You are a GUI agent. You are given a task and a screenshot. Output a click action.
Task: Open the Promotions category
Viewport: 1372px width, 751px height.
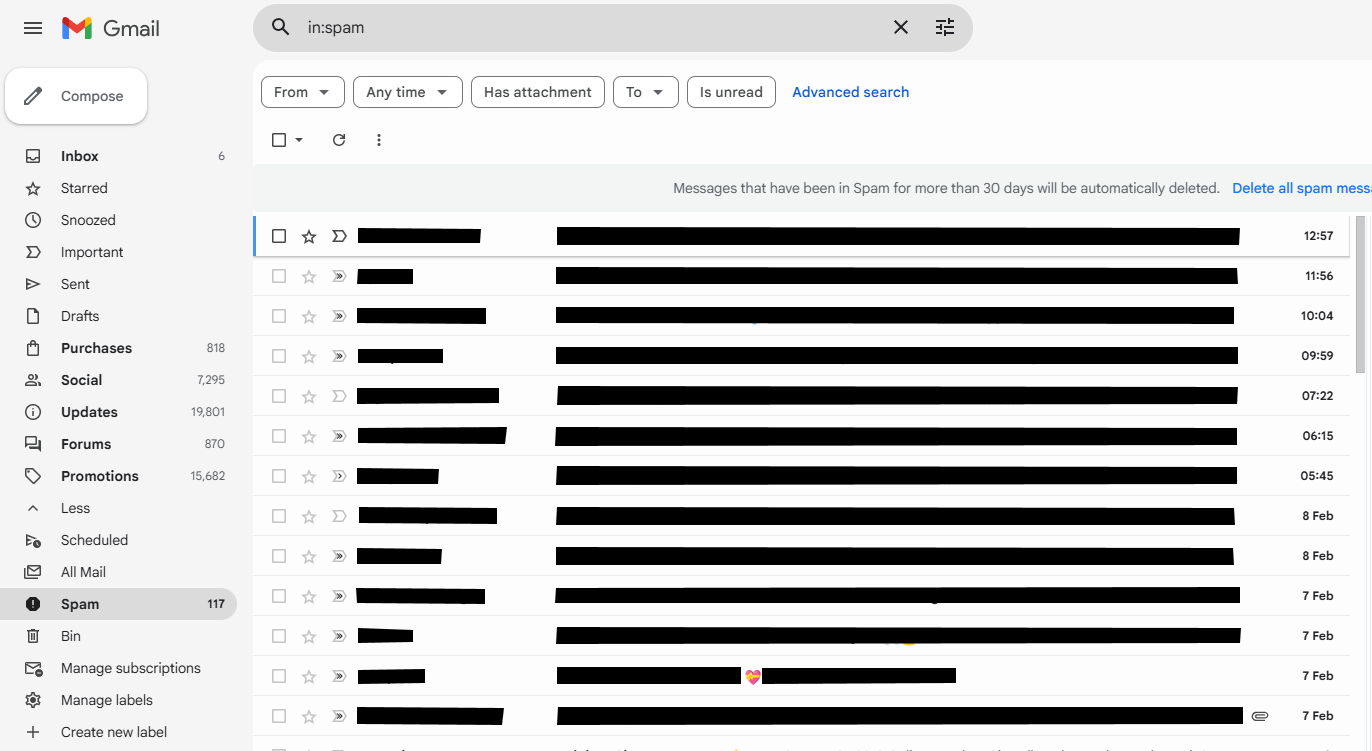(x=100, y=476)
